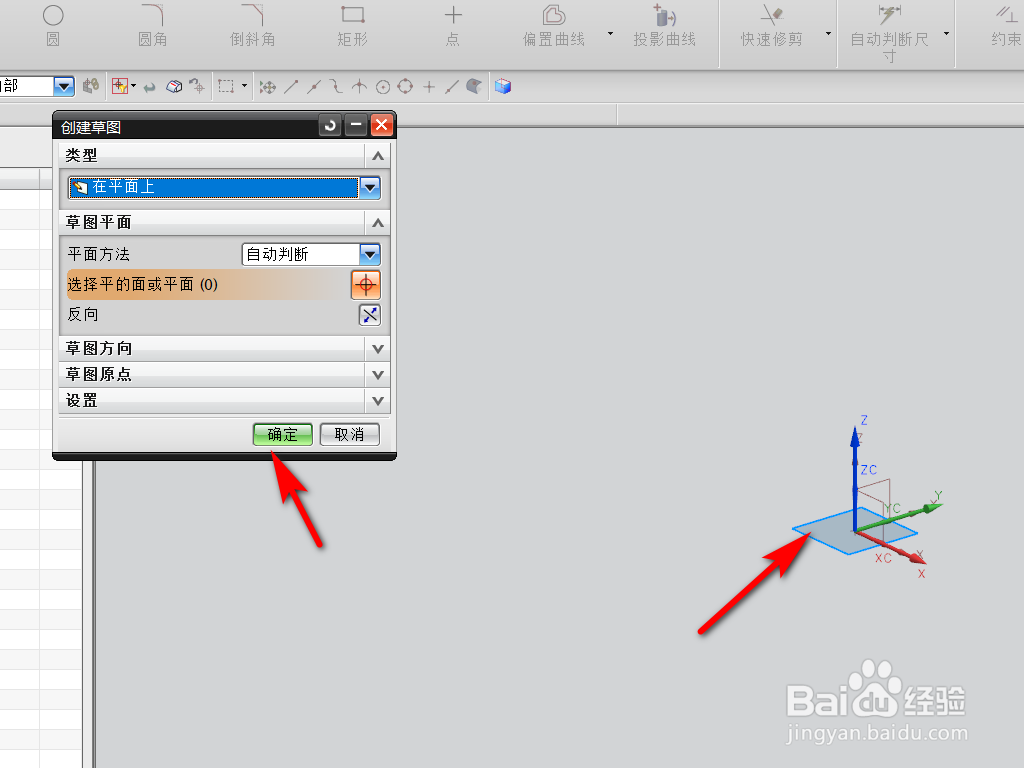Viewport: 1024px width, 768px height.
Task: Toggle the enable snap point icon
Action: point(268,87)
